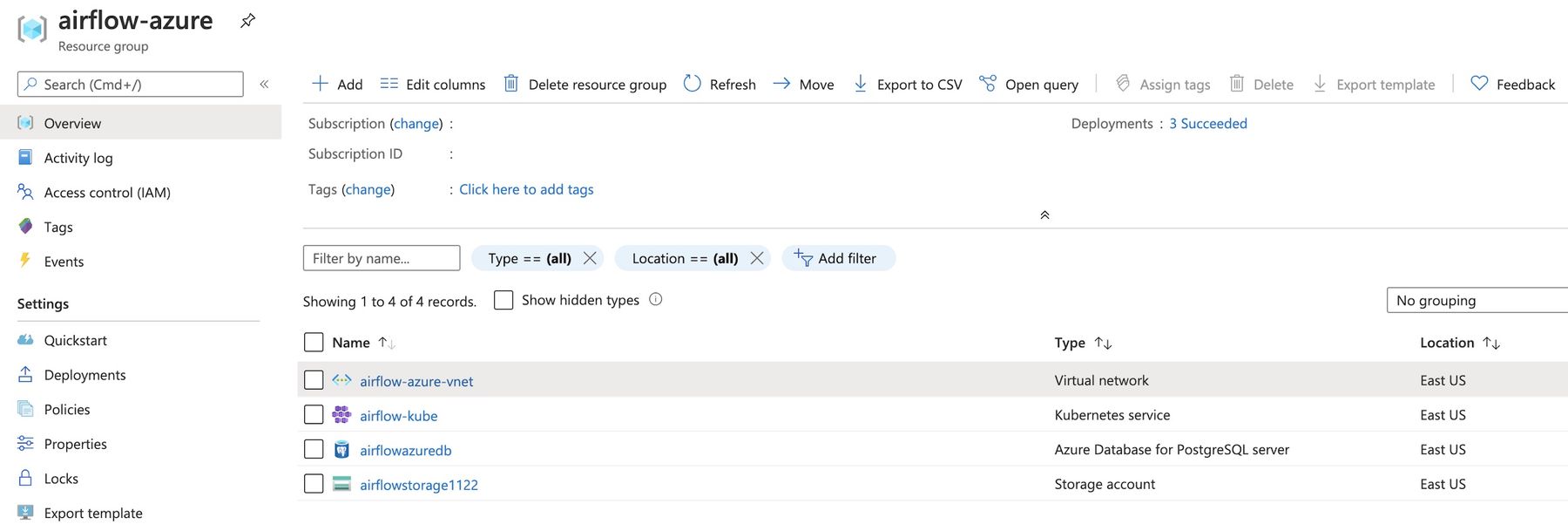Open Access control (IAM) in sidebar

point(107,193)
